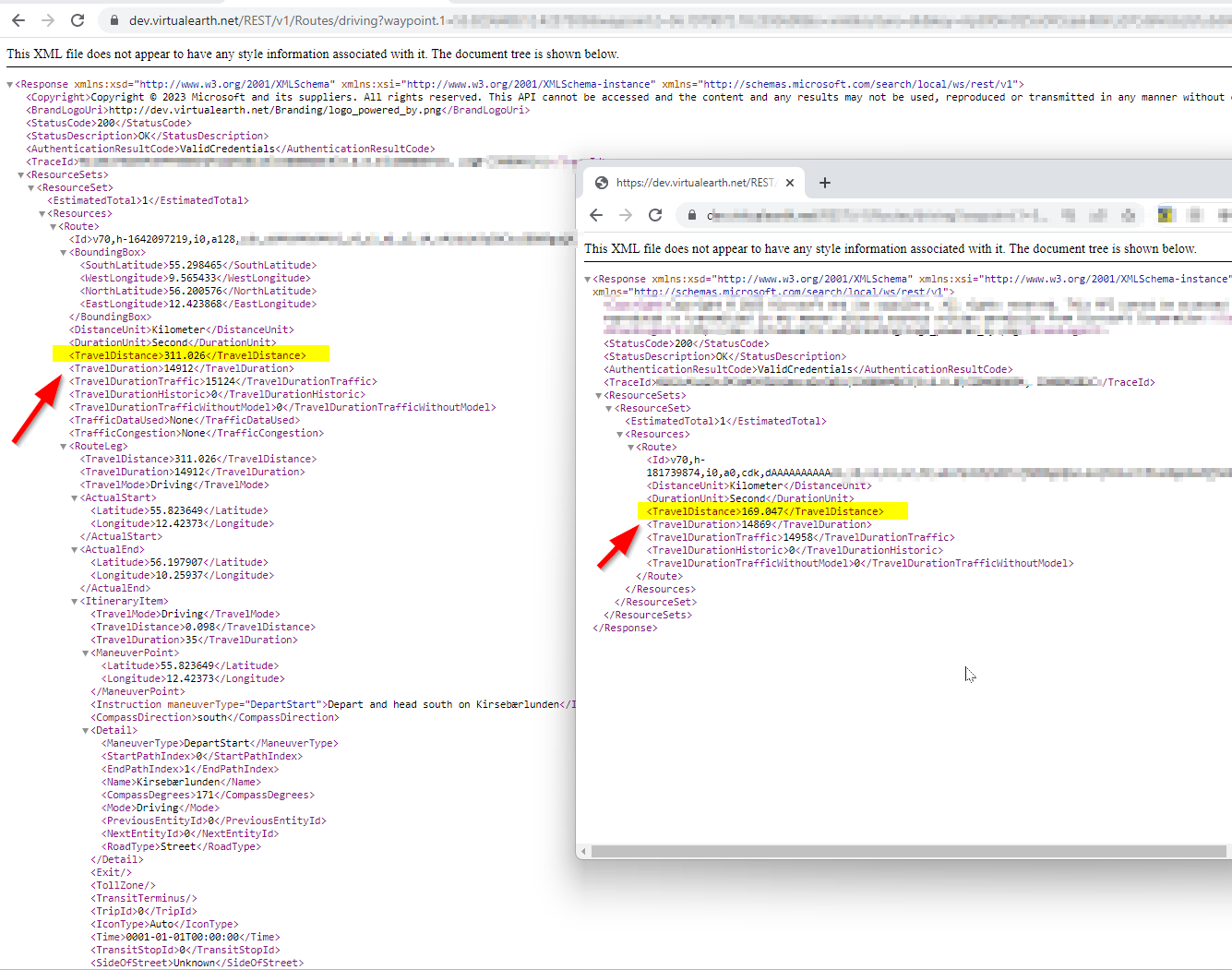This screenshot has height=970, width=1232.
Task: Click EstimatedTotal 1 in front window
Action: [x=727, y=421]
